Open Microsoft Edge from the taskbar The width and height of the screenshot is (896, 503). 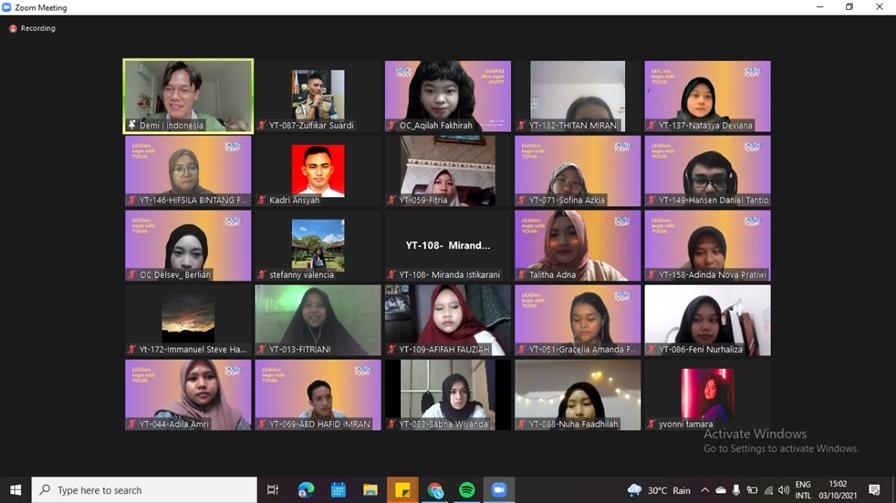[306, 490]
